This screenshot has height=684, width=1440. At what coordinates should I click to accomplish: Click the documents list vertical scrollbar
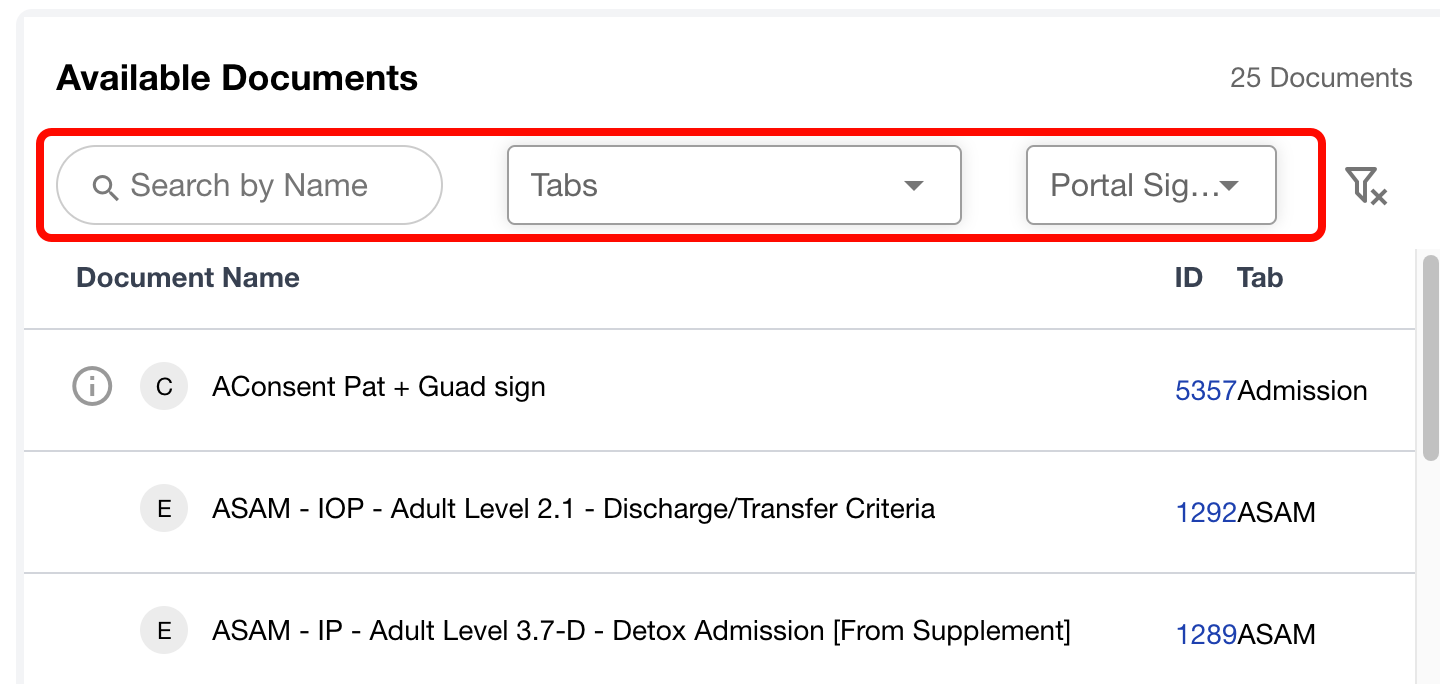click(1431, 360)
